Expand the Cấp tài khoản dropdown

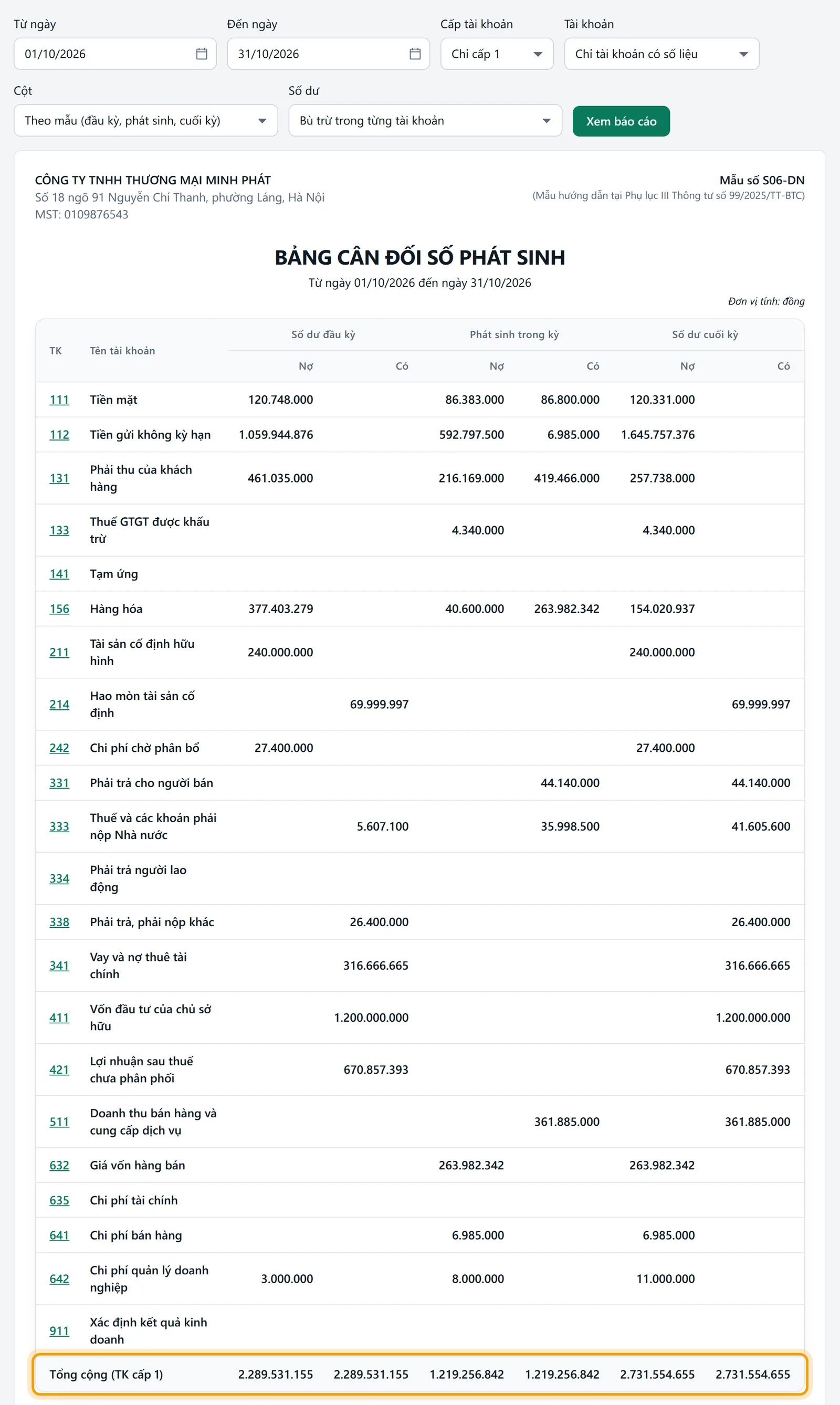point(497,54)
